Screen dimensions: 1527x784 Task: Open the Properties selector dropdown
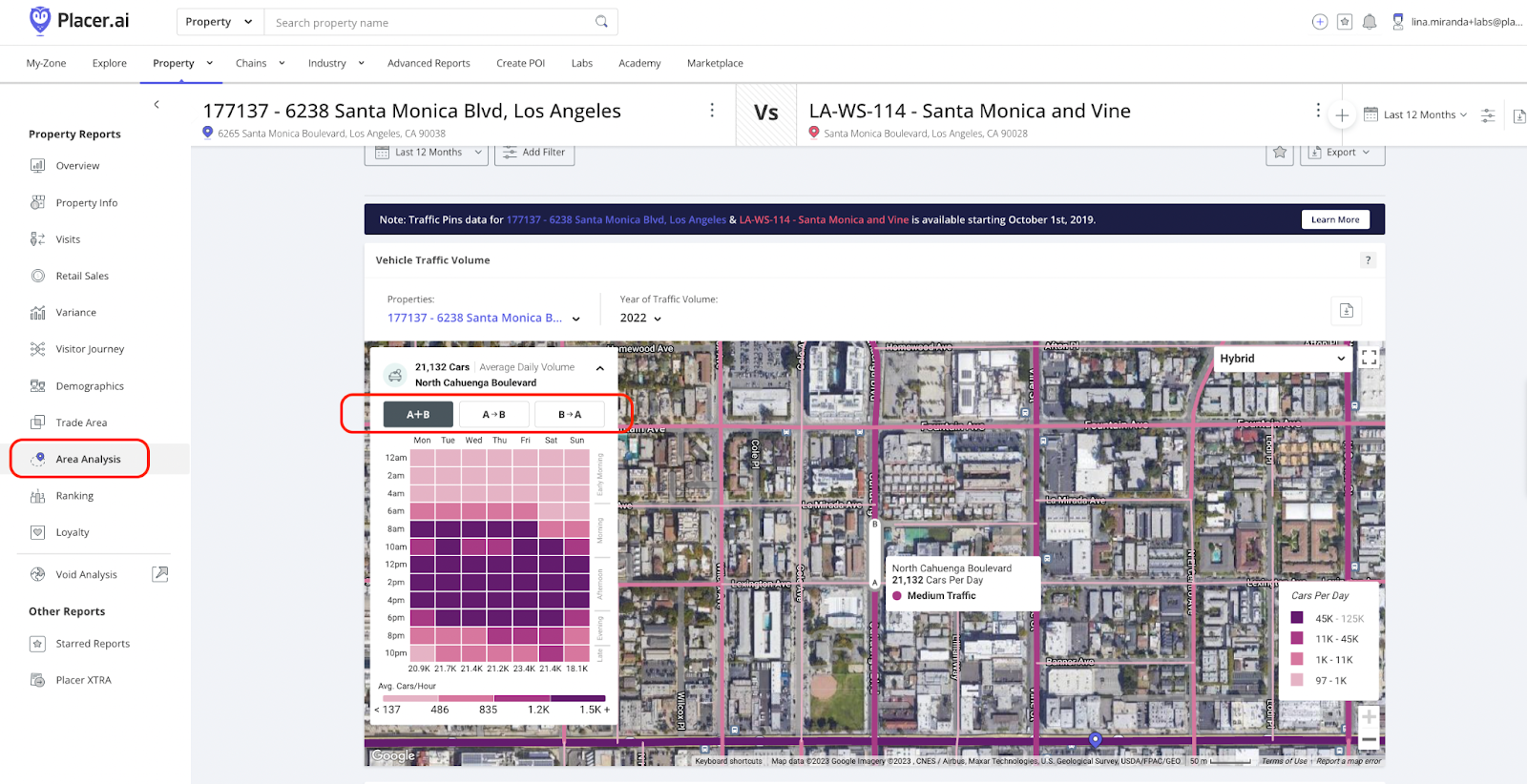click(x=484, y=318)
